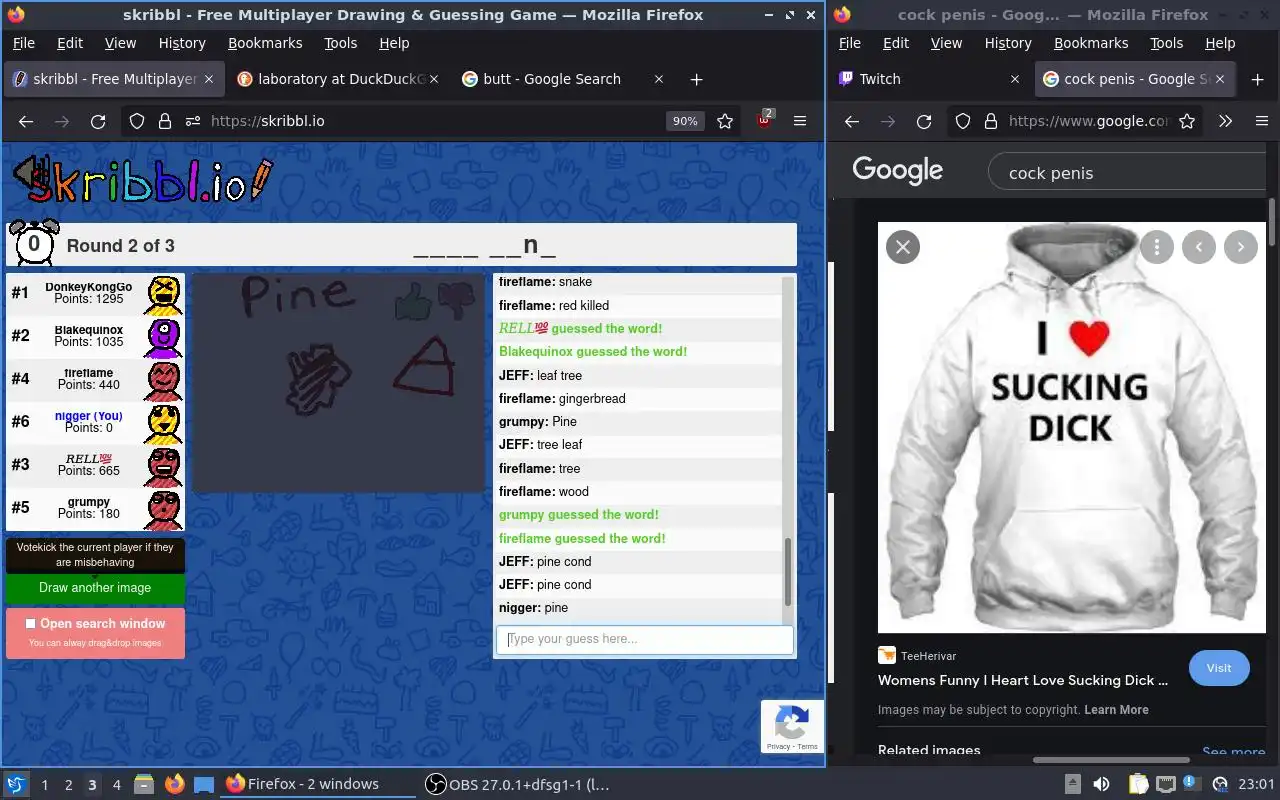Open Tools menu in Google window
The height and width of the screenshot is (800, 1280).
pyautogui.click(x=1166, y=43)
